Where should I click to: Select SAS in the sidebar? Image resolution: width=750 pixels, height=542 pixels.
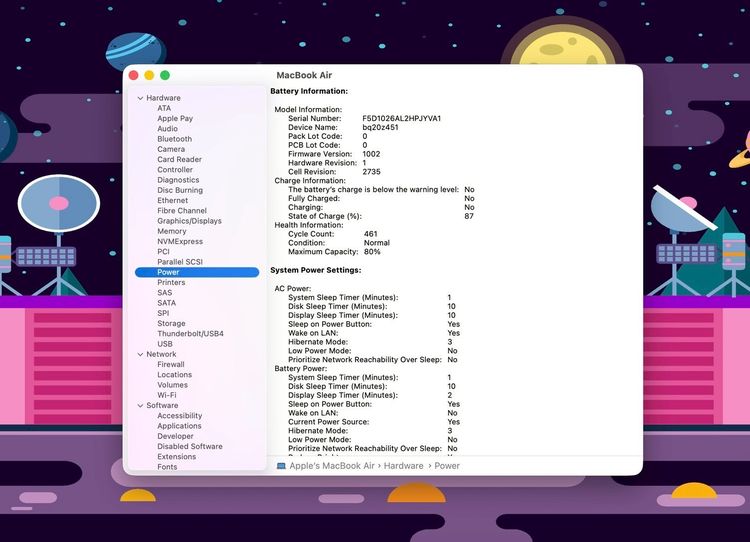[165, 293]
